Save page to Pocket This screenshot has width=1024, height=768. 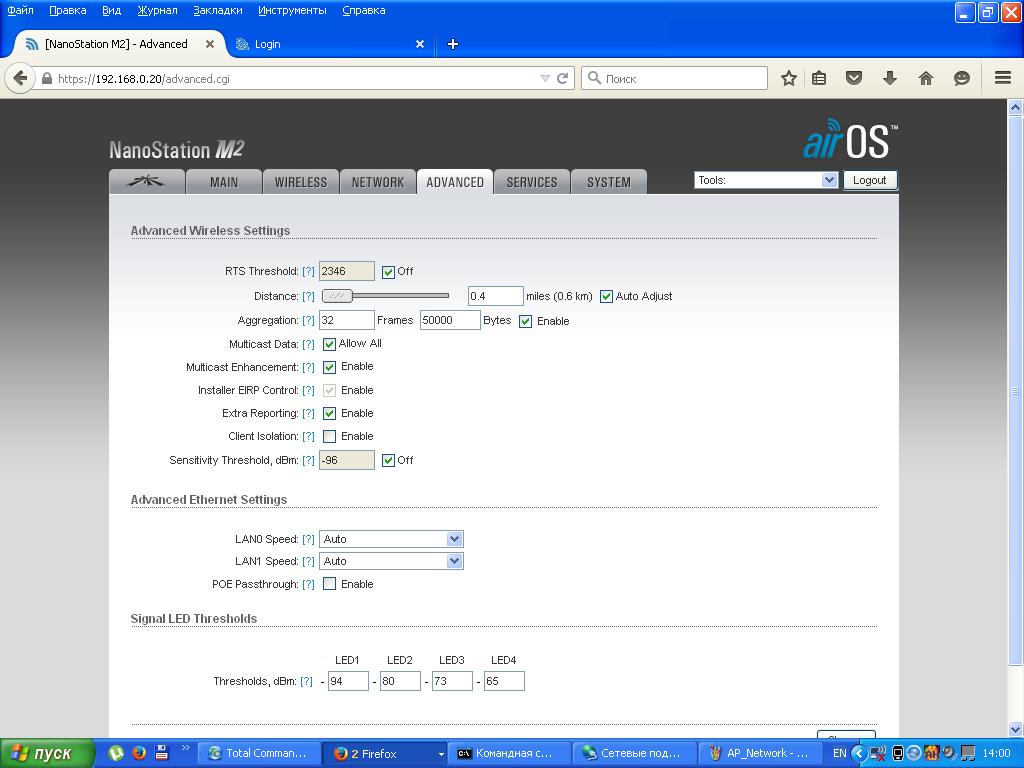point(854,78)
